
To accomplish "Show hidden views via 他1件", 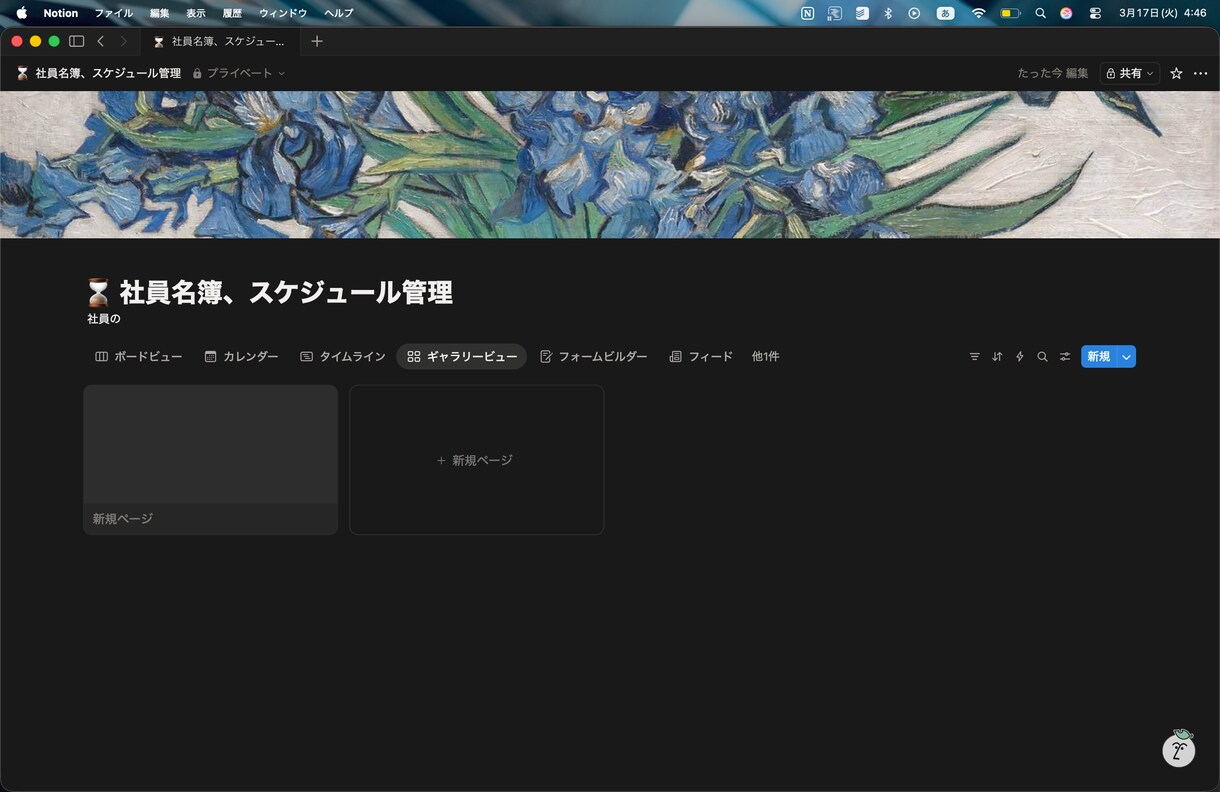I will [765, 357].
